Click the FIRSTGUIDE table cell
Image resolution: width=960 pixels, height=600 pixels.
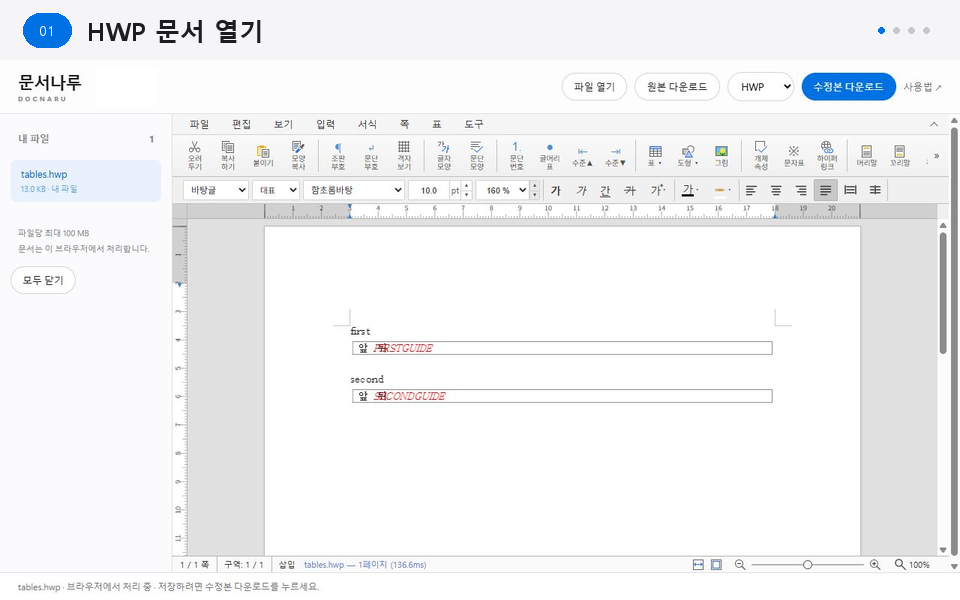[562, 348]
